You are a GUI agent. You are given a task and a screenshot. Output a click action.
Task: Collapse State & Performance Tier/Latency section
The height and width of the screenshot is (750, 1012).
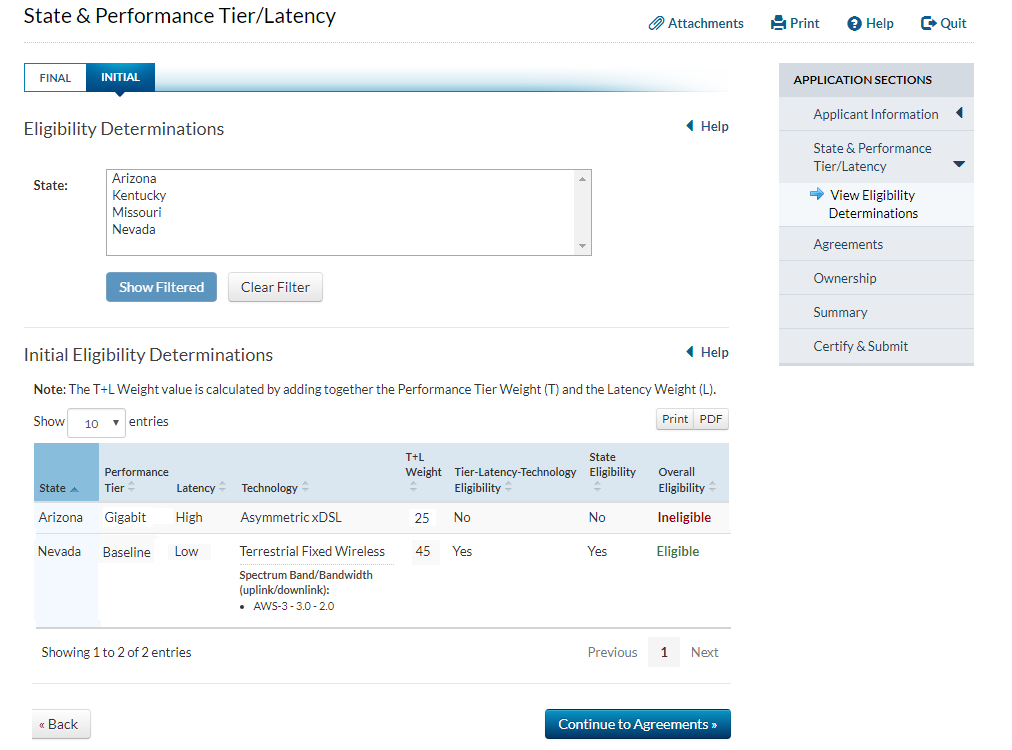(x=959, y=164)
